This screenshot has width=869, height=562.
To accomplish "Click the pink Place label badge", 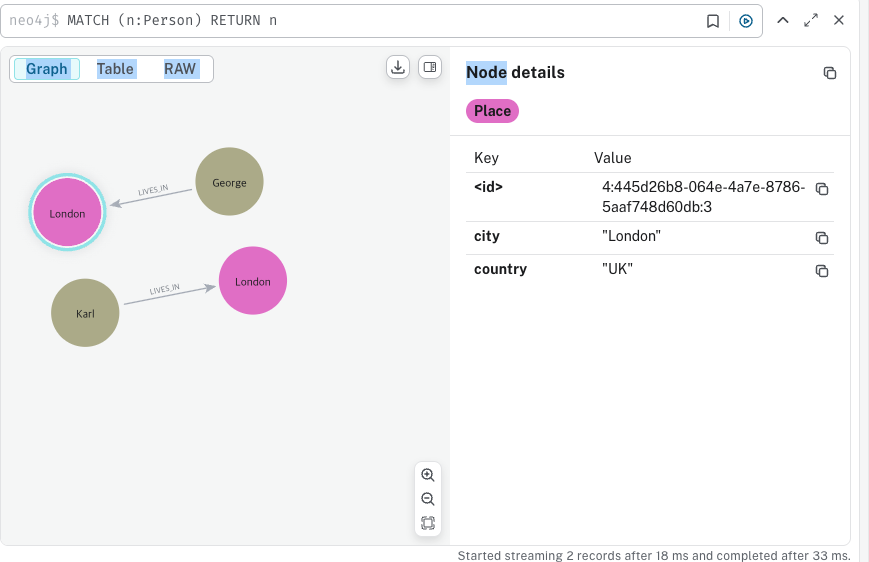I will click(x=492, y=111).
